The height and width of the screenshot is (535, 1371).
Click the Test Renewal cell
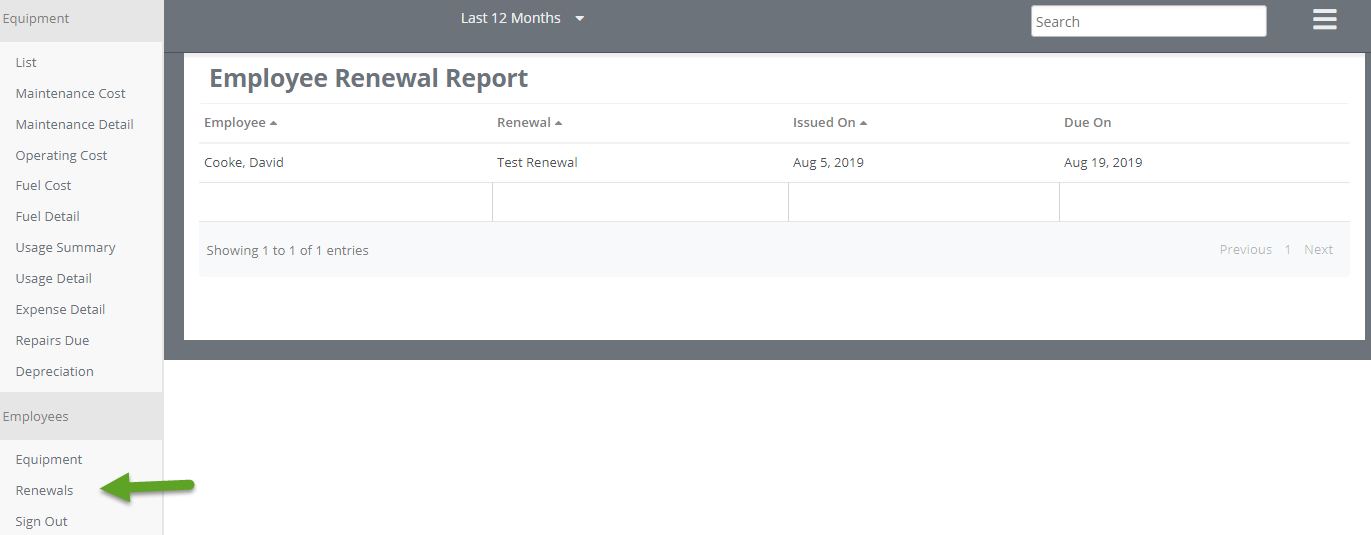point(537,162)
